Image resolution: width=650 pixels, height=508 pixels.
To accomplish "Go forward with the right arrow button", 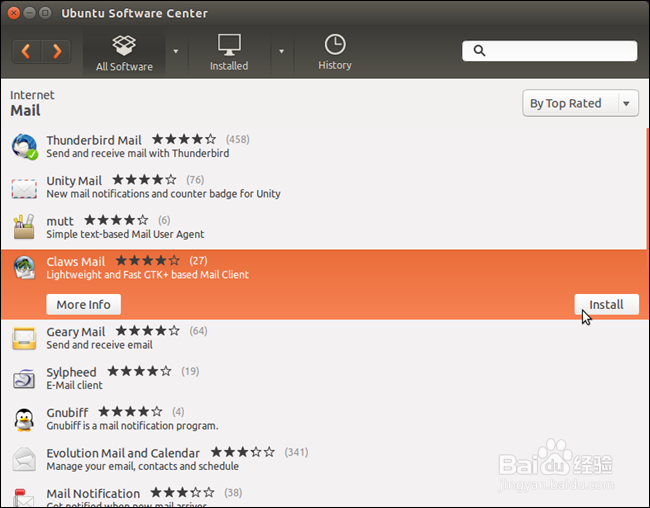I will click(56, 51).
